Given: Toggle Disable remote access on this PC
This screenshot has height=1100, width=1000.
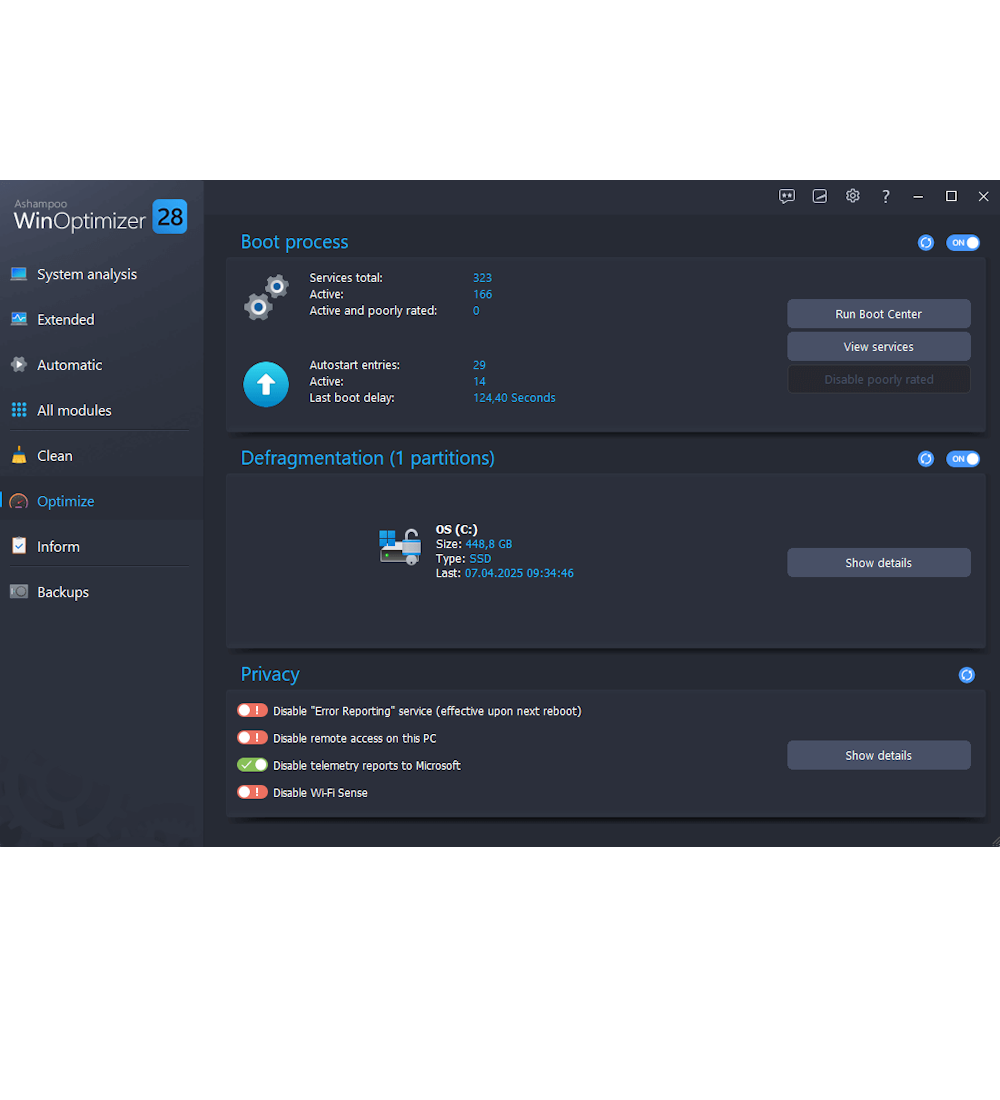Looking at the screenshot, I should pos(252,738).
